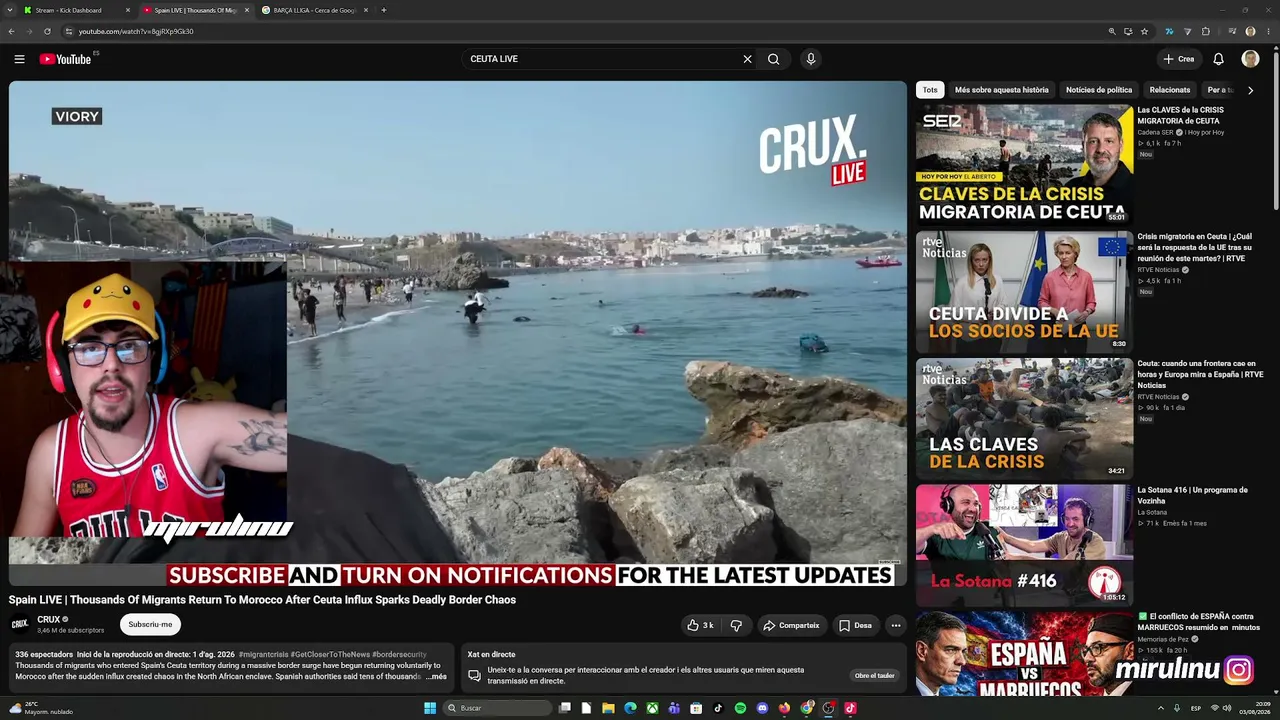Open La Sotana #416 thumbnail
Viewport: 1280px width, 720px height.
point(1024,545)
